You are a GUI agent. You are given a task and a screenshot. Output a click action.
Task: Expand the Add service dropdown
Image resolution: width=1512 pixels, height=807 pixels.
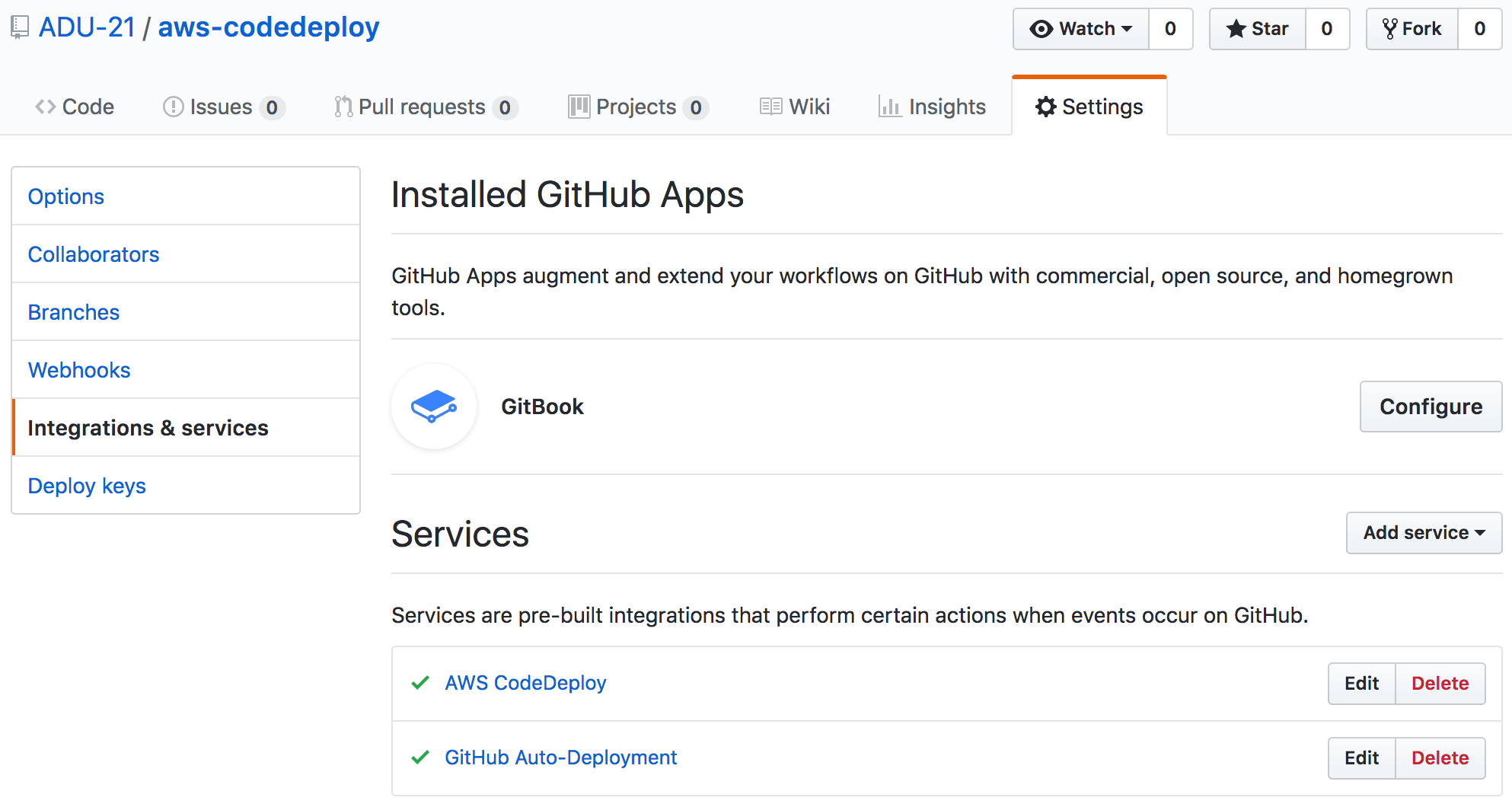click(1424, 533)
